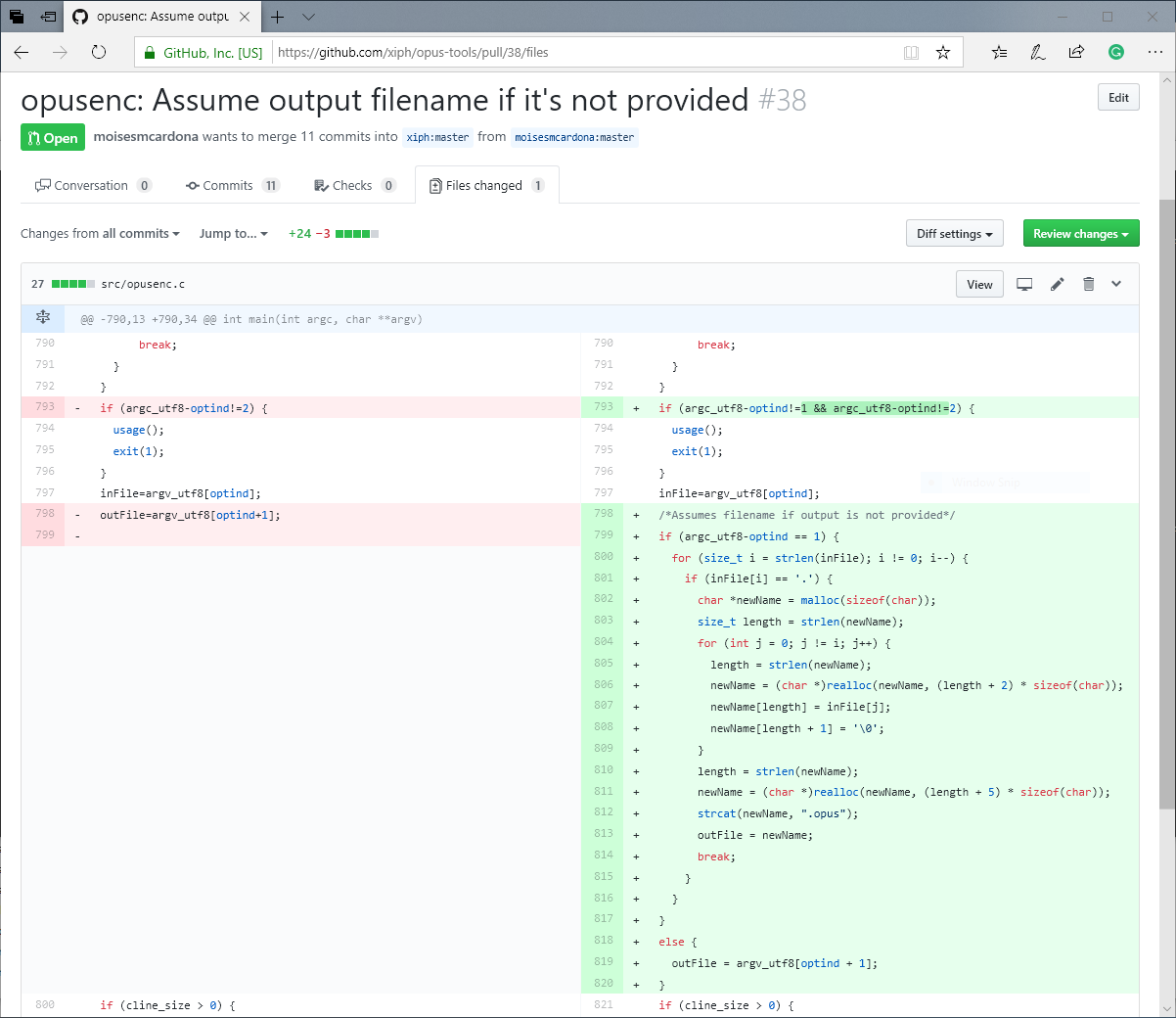Image resolution: width=1176 pixels, height=1018 pixels.
Task: Click the outFile = newName; line
Action: (754, 835)
